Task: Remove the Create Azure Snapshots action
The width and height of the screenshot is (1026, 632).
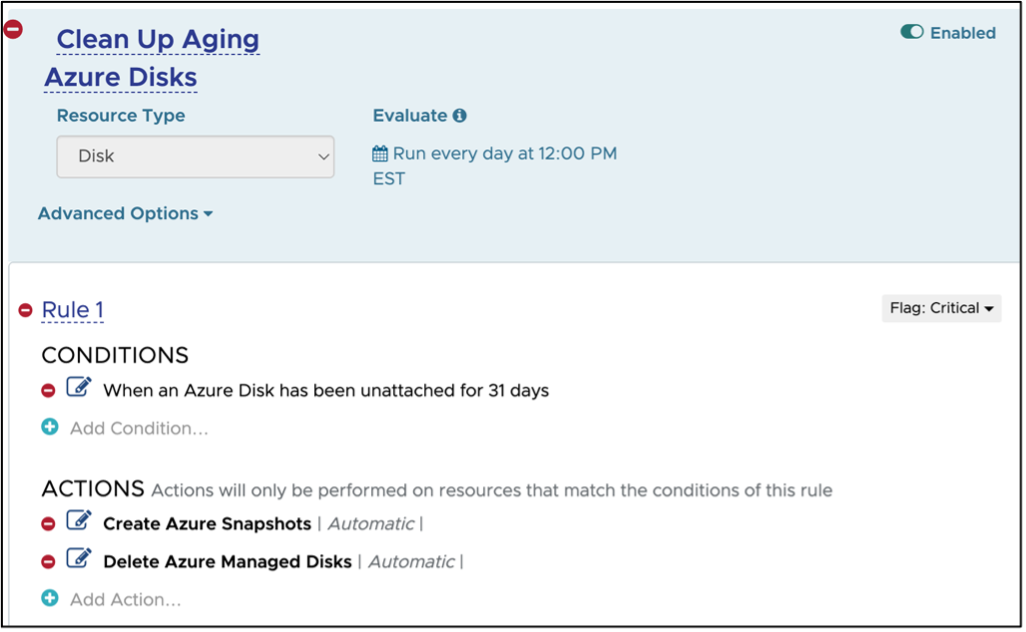Action: [49, 523]
